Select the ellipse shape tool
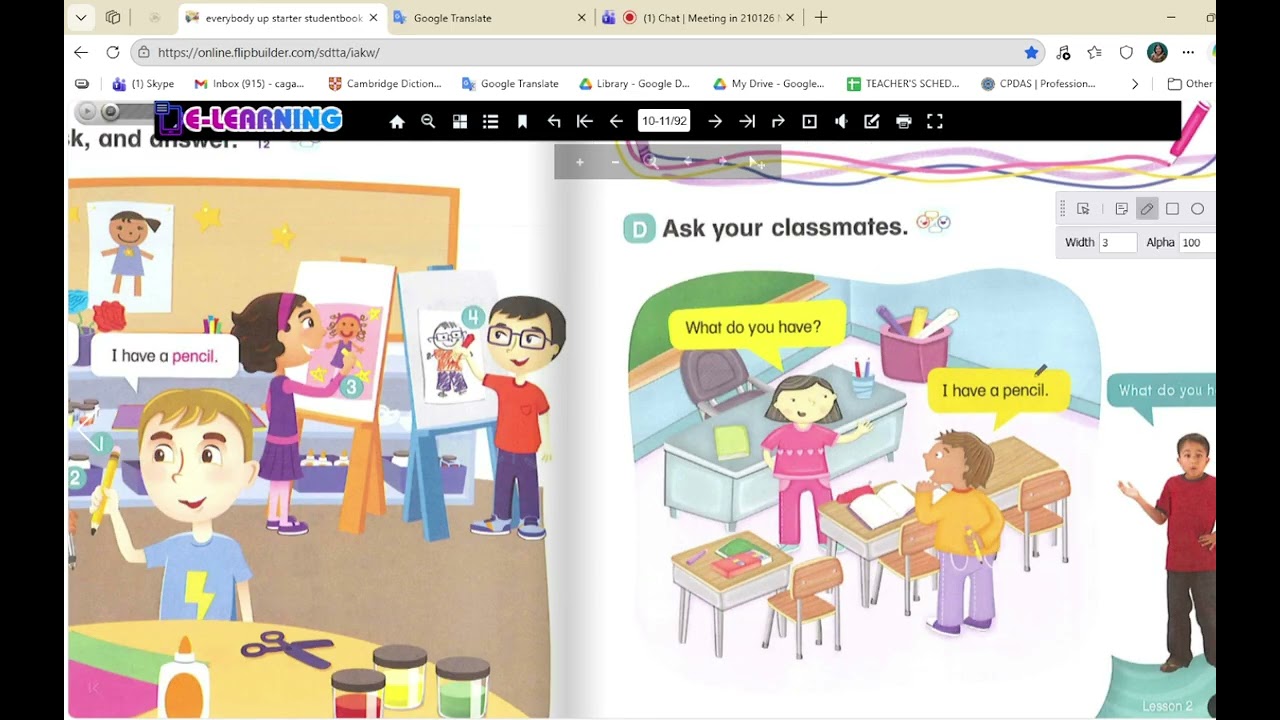The image size is (1280, 720). pos(1197,209)
